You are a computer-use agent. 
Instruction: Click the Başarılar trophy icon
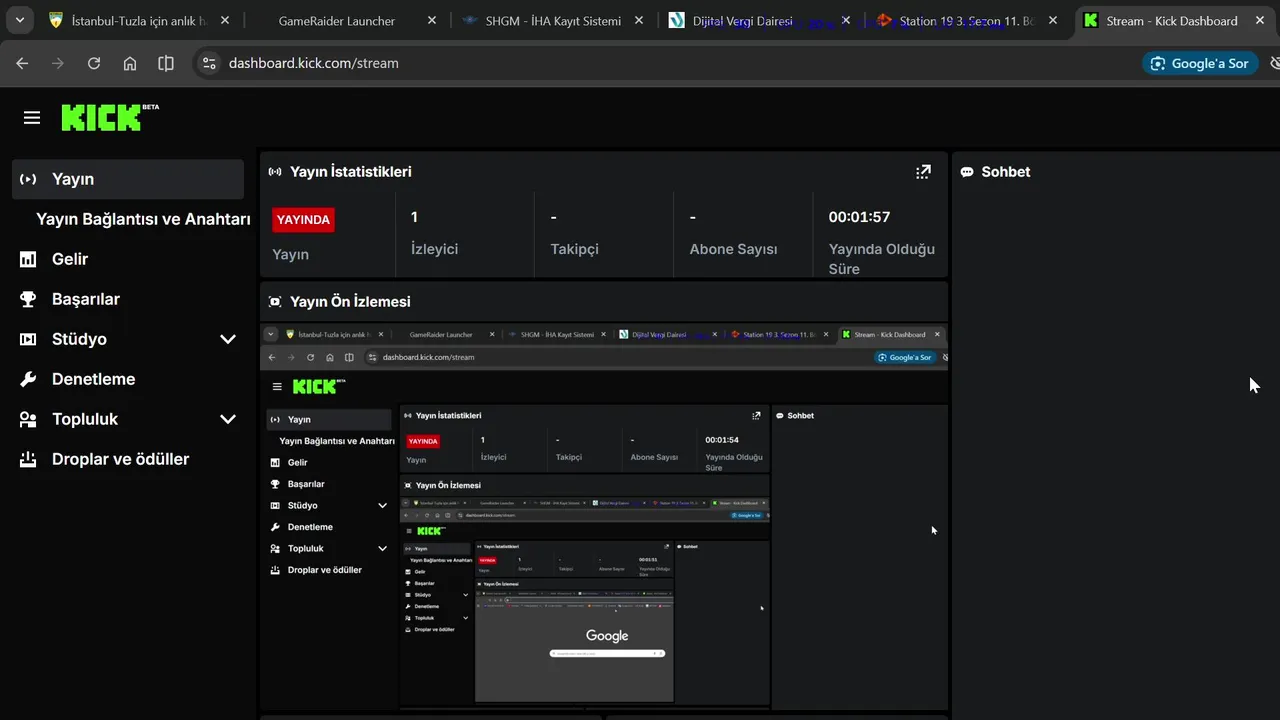[28, 299]
